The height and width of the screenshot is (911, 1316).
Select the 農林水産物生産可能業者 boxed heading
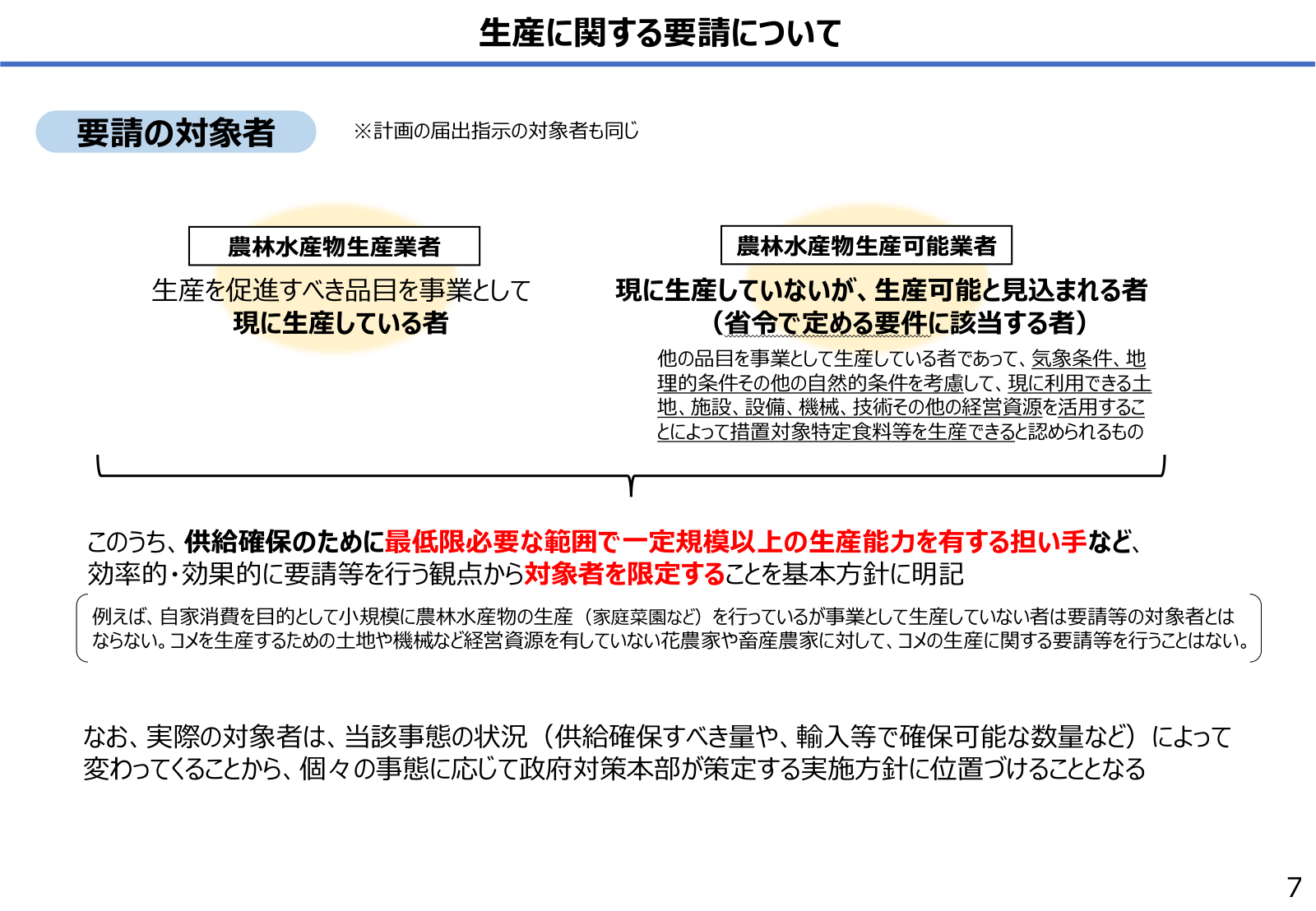pyautogui.click(x=866, y=245)
